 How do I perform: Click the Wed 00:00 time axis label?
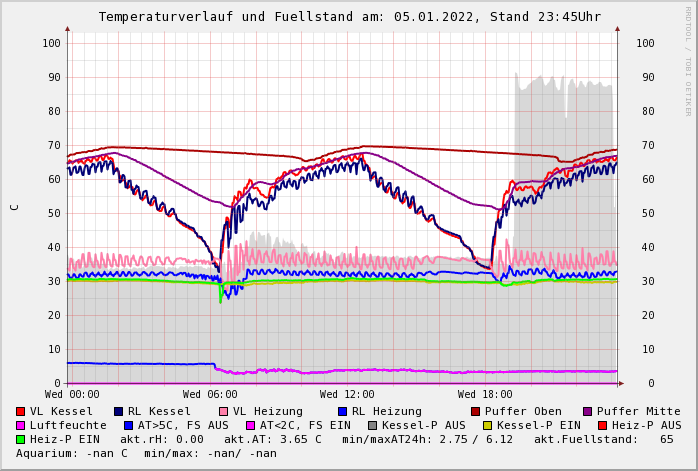[x=72, y=395]
